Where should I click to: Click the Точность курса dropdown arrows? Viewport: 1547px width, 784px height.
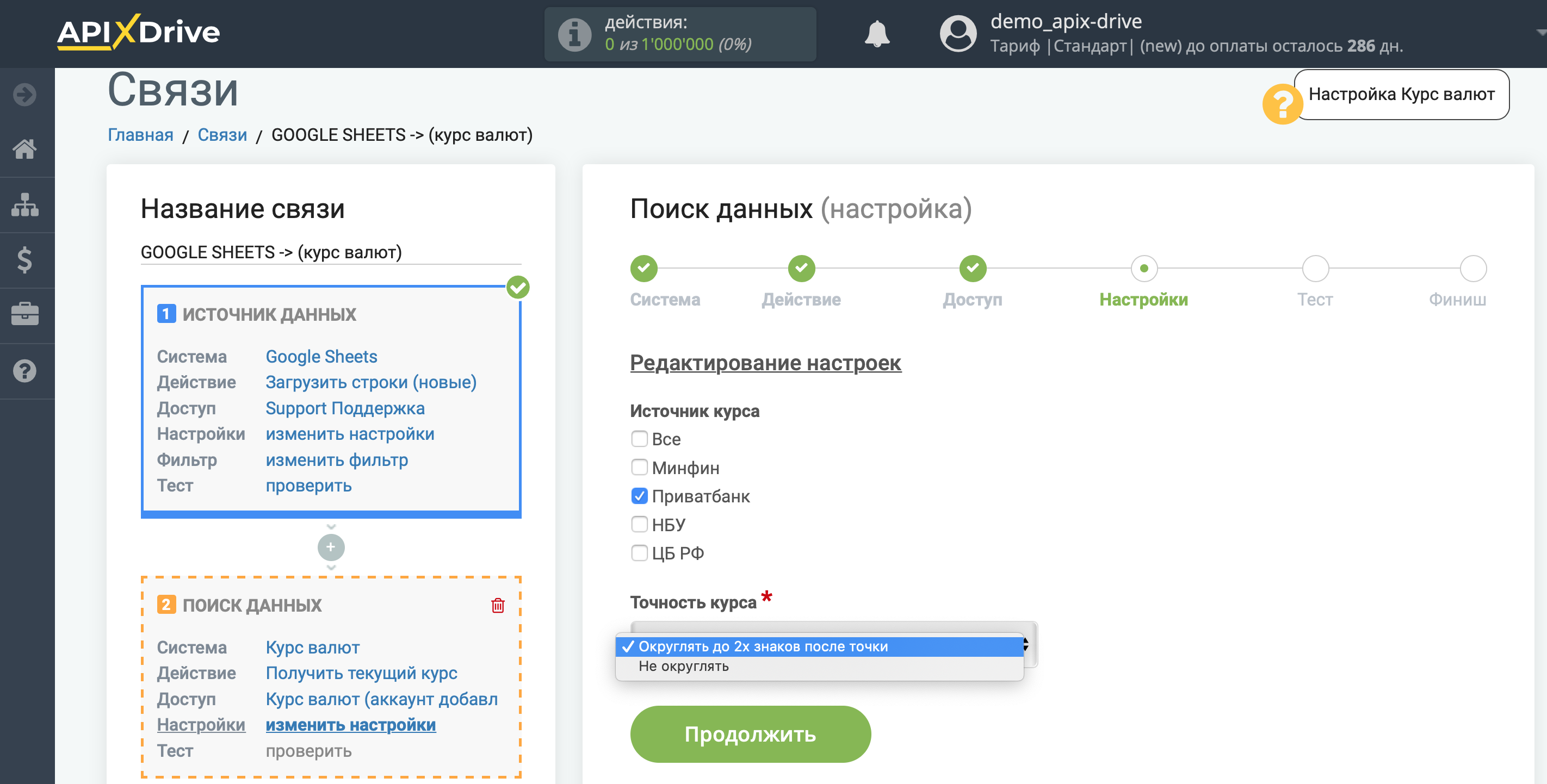click(1026, 645)
